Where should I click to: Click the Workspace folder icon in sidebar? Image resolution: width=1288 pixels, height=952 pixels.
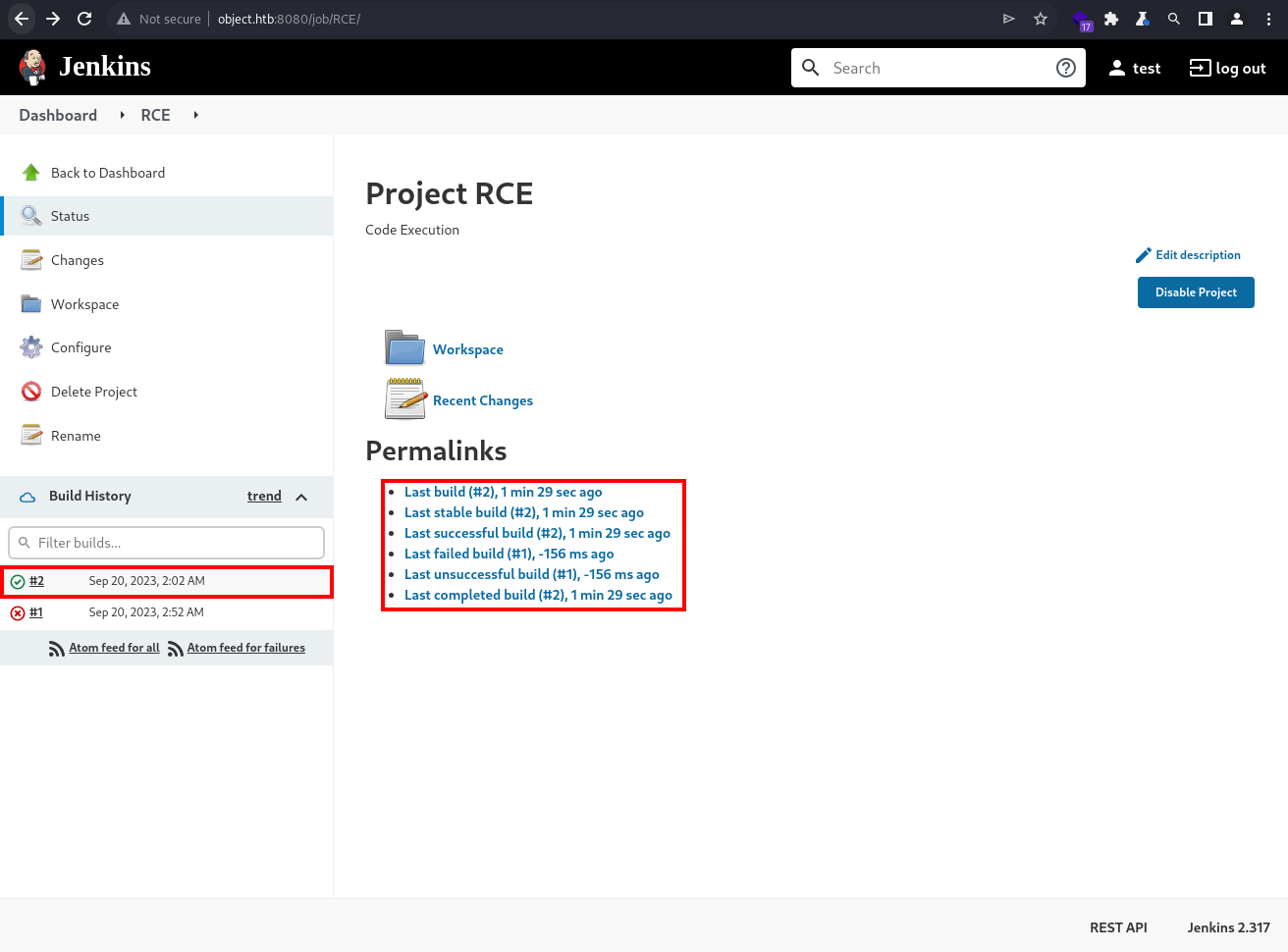click(31, 304)
